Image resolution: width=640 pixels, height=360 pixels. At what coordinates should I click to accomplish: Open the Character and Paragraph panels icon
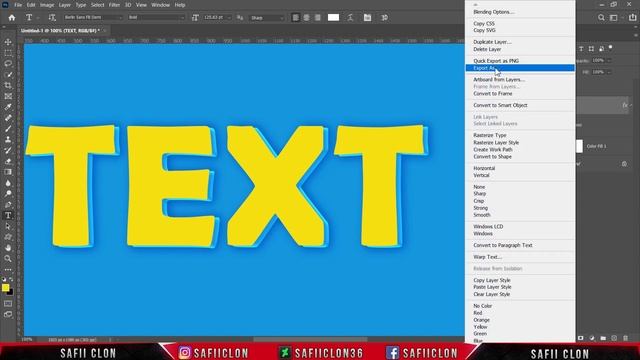coord(367,18)
